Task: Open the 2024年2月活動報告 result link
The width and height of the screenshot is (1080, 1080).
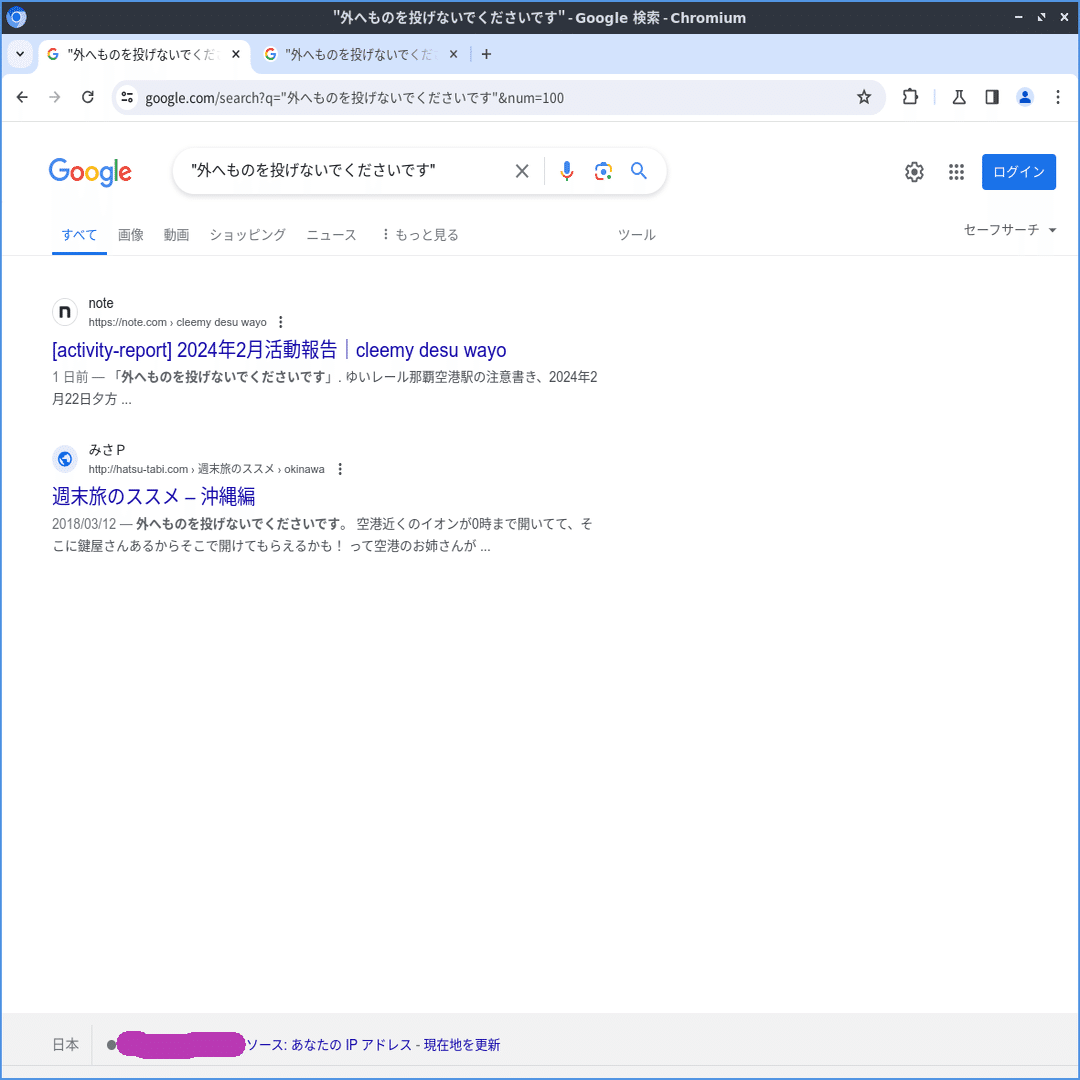Action: tap(279, 350)
